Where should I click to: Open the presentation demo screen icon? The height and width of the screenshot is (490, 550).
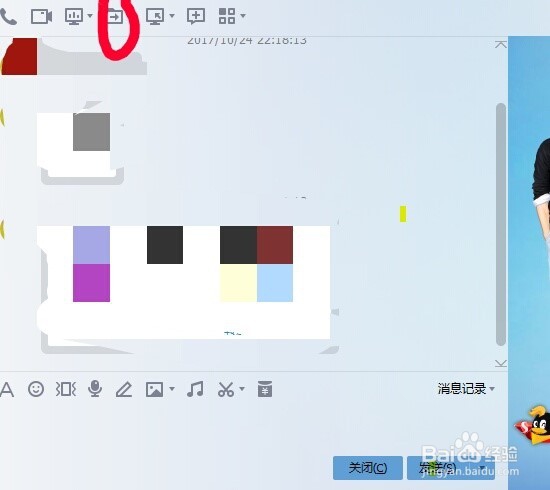74,16
